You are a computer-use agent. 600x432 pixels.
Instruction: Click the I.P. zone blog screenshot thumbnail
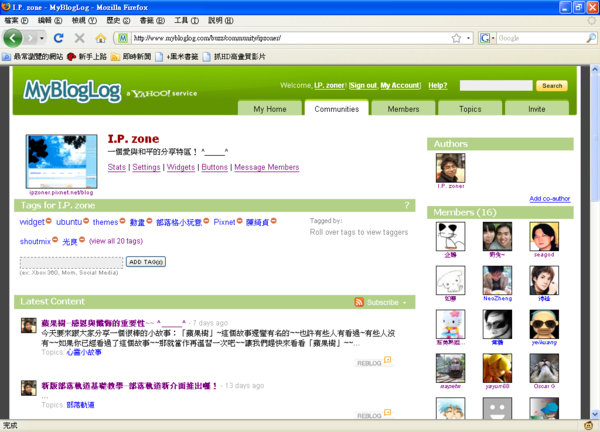[x=61, y=161]
